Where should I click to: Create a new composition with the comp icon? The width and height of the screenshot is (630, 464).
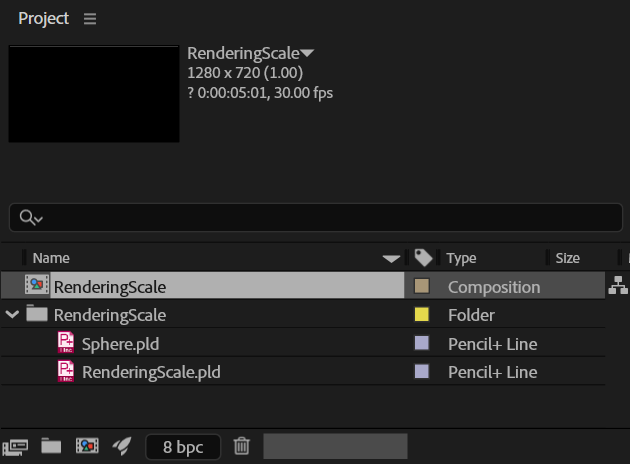click(87, 446)
